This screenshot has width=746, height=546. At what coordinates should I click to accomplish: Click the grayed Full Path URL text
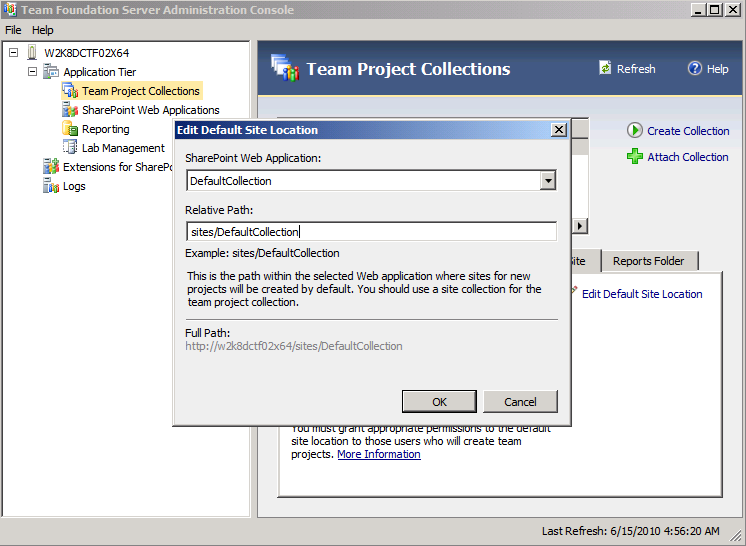[x=294, y=346]
